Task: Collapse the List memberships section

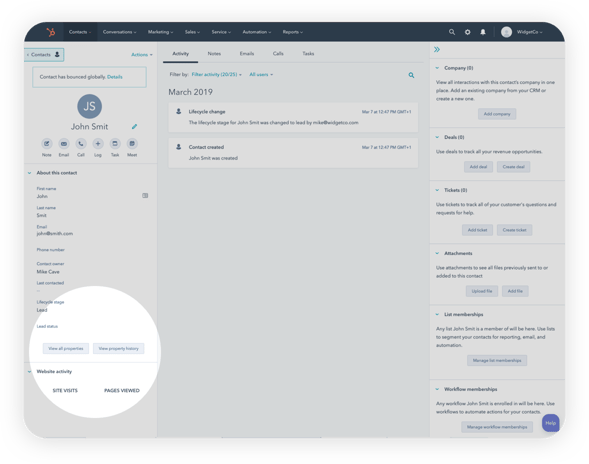Action: [437, 314]
